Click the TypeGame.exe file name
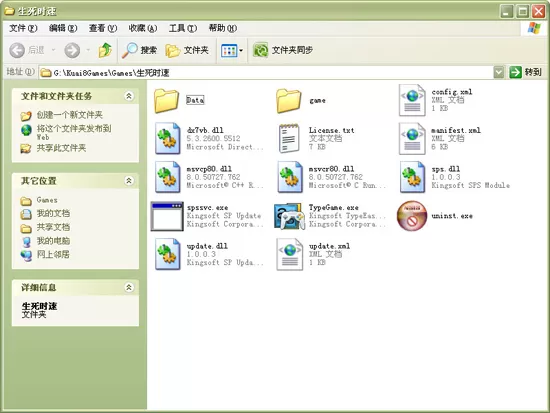The height and width of the screenshot is (413, 550). [x=334, y=207]
